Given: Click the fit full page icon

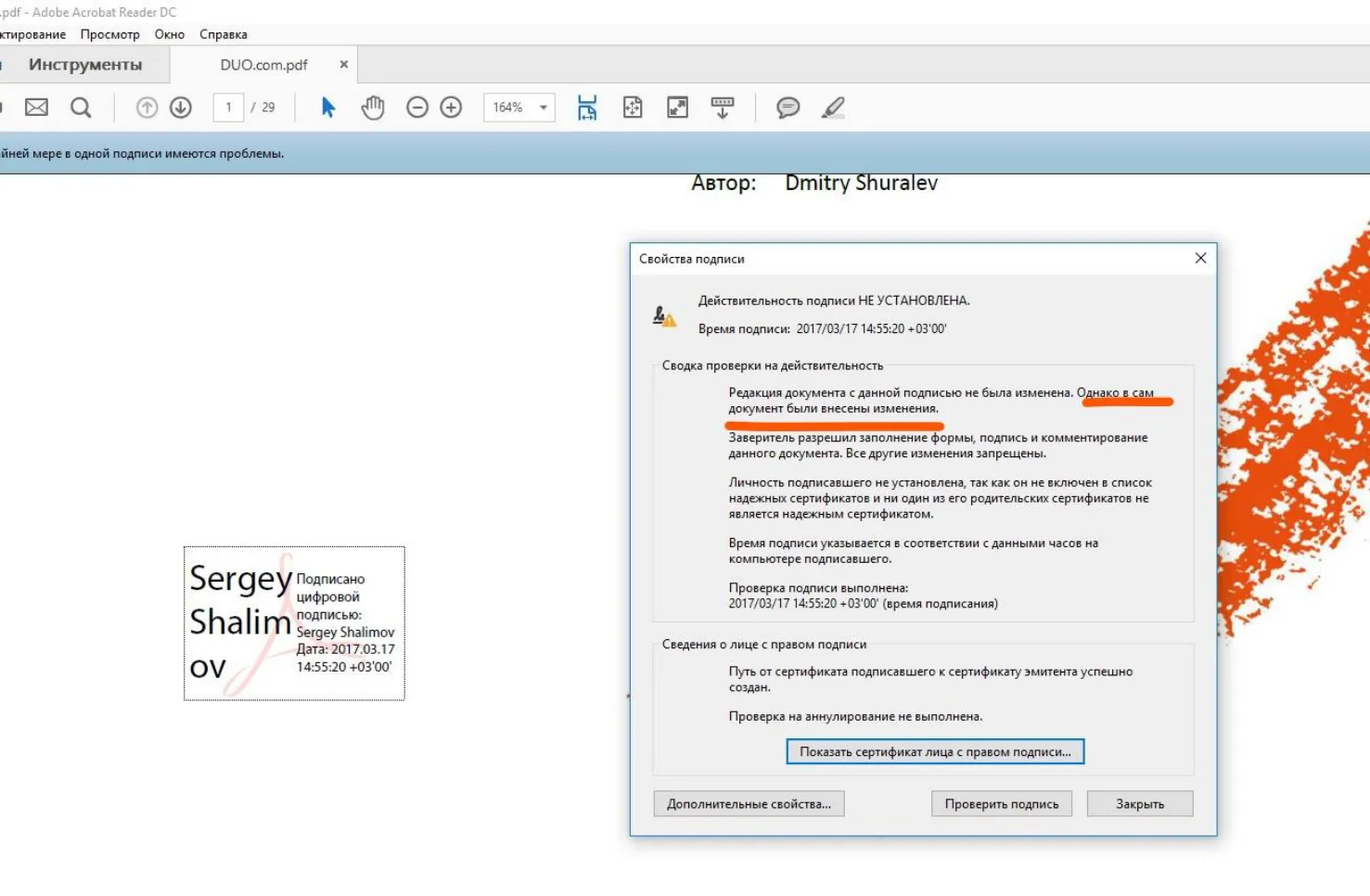Looking at the screenshot, I should point(633,108).
